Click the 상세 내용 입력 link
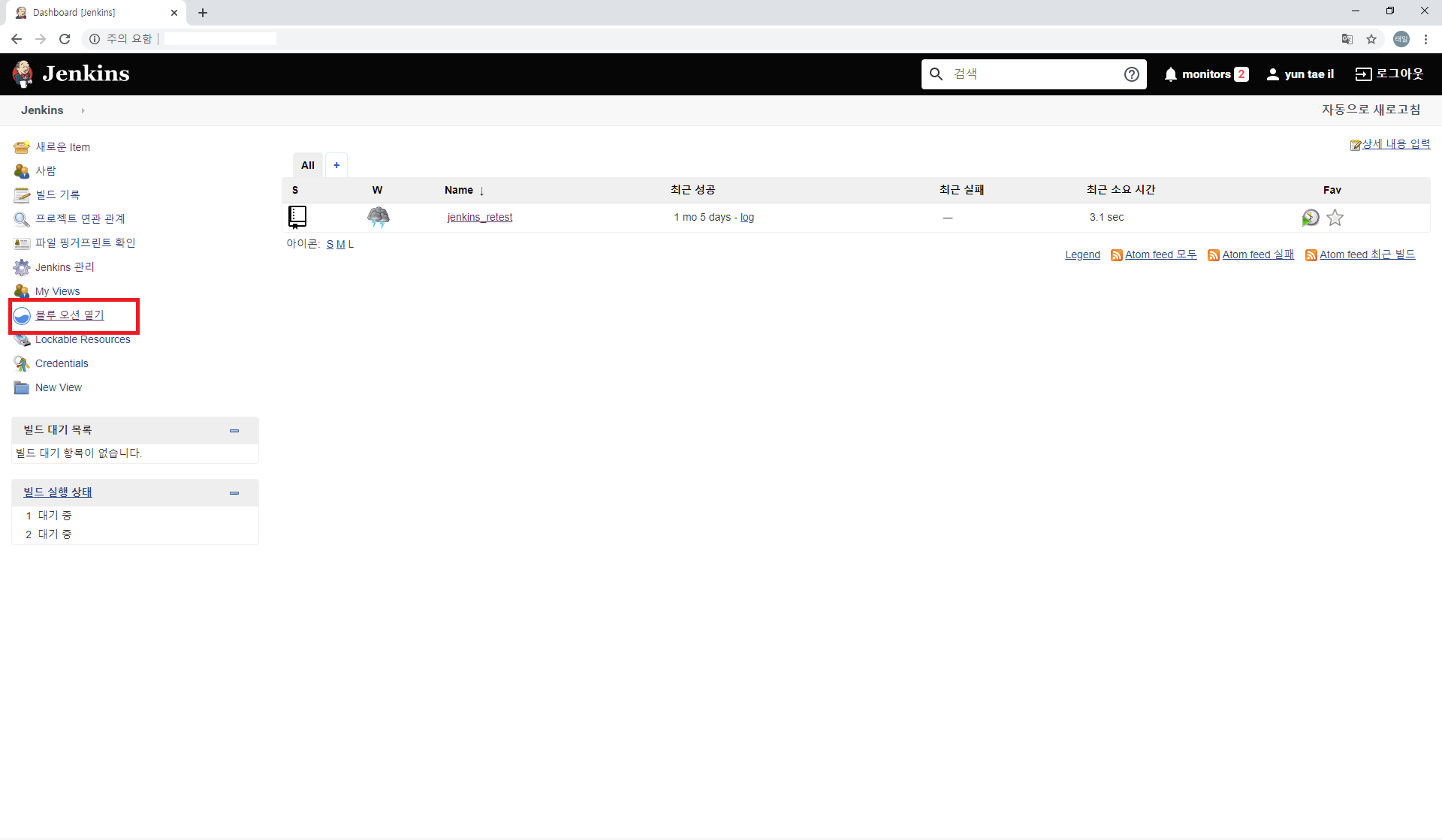The height and width of the screenshot is (840, 1442). click(x=1396, y=144)
